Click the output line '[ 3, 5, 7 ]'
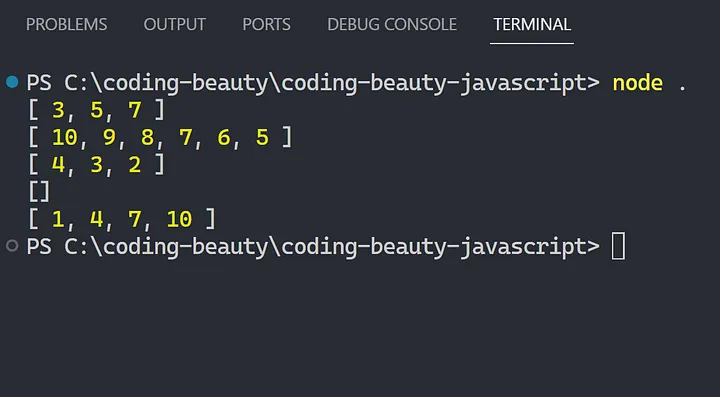The image size is (720, 397). pos(96,110)
